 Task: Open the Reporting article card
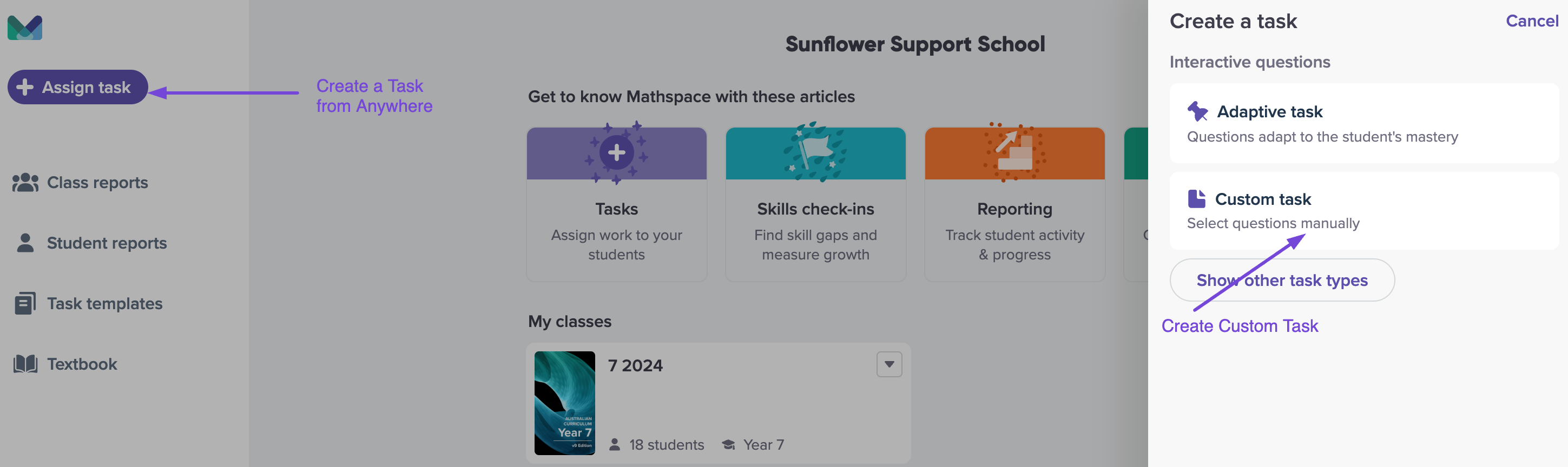1014,204
